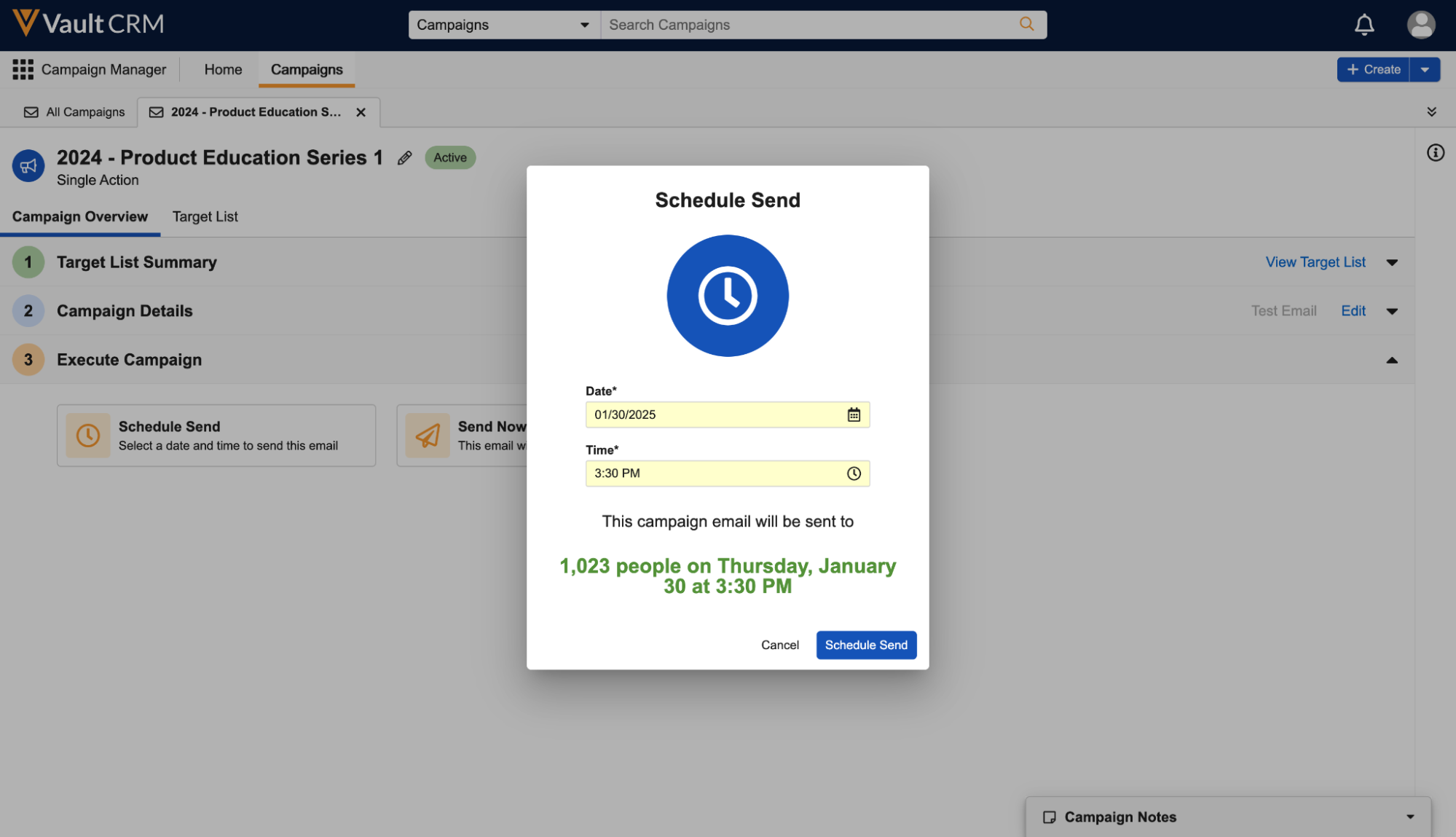Collapse the Execute Campaign section
This screenshot has width=1456, height=837.
click(x=1391, y=360)
